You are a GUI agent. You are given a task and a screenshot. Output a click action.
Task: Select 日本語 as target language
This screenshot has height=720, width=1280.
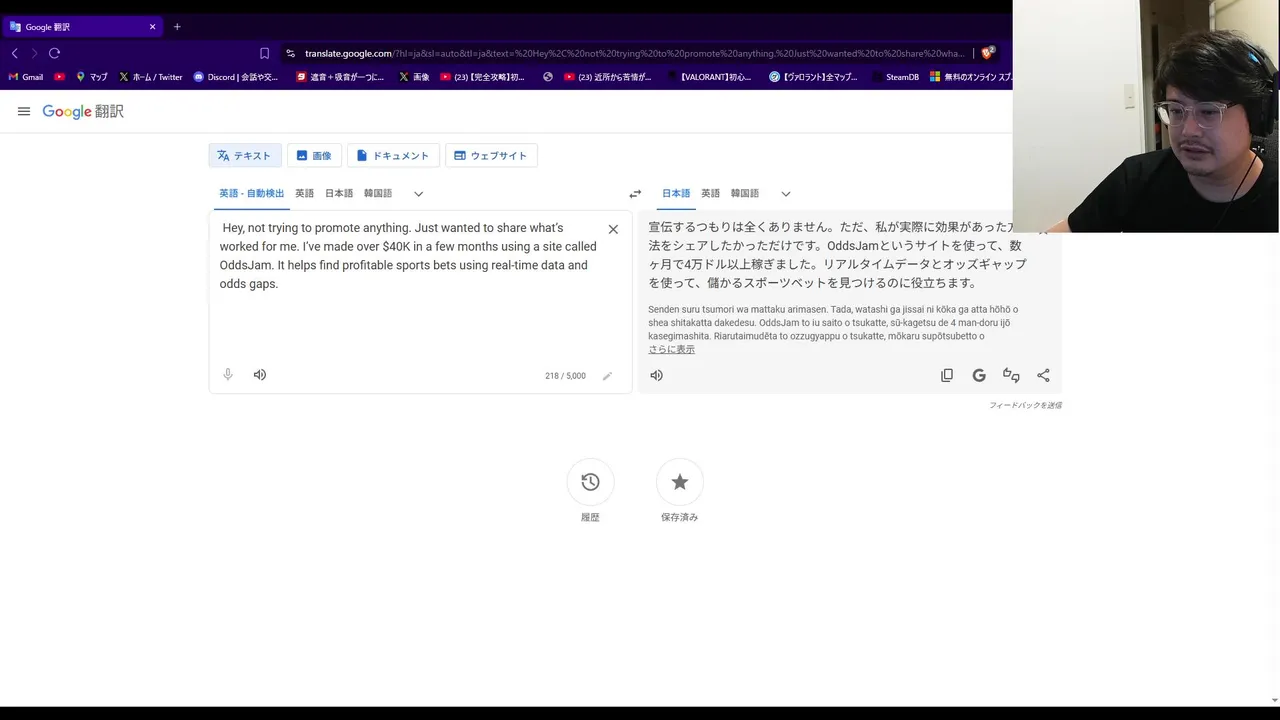(676, 194)
